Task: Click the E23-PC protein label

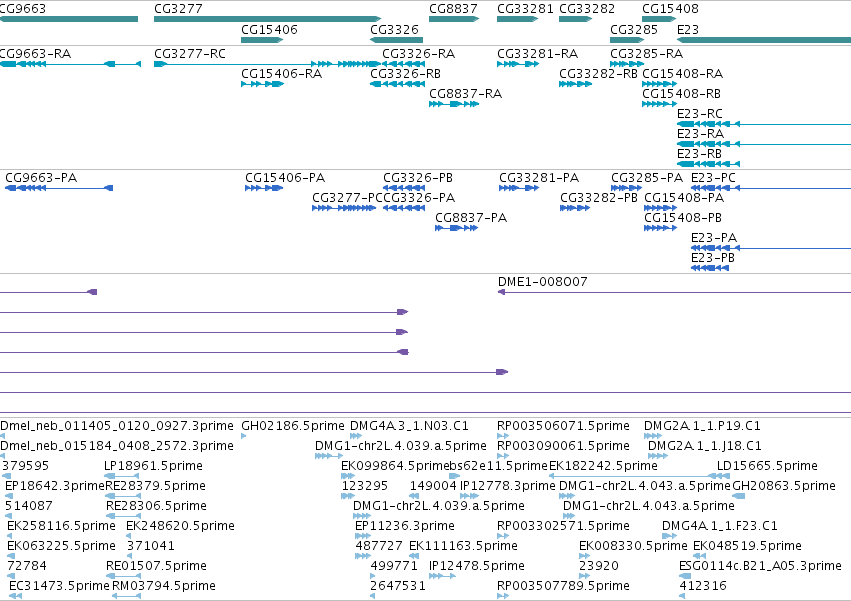Action: (x=714, y=178)
